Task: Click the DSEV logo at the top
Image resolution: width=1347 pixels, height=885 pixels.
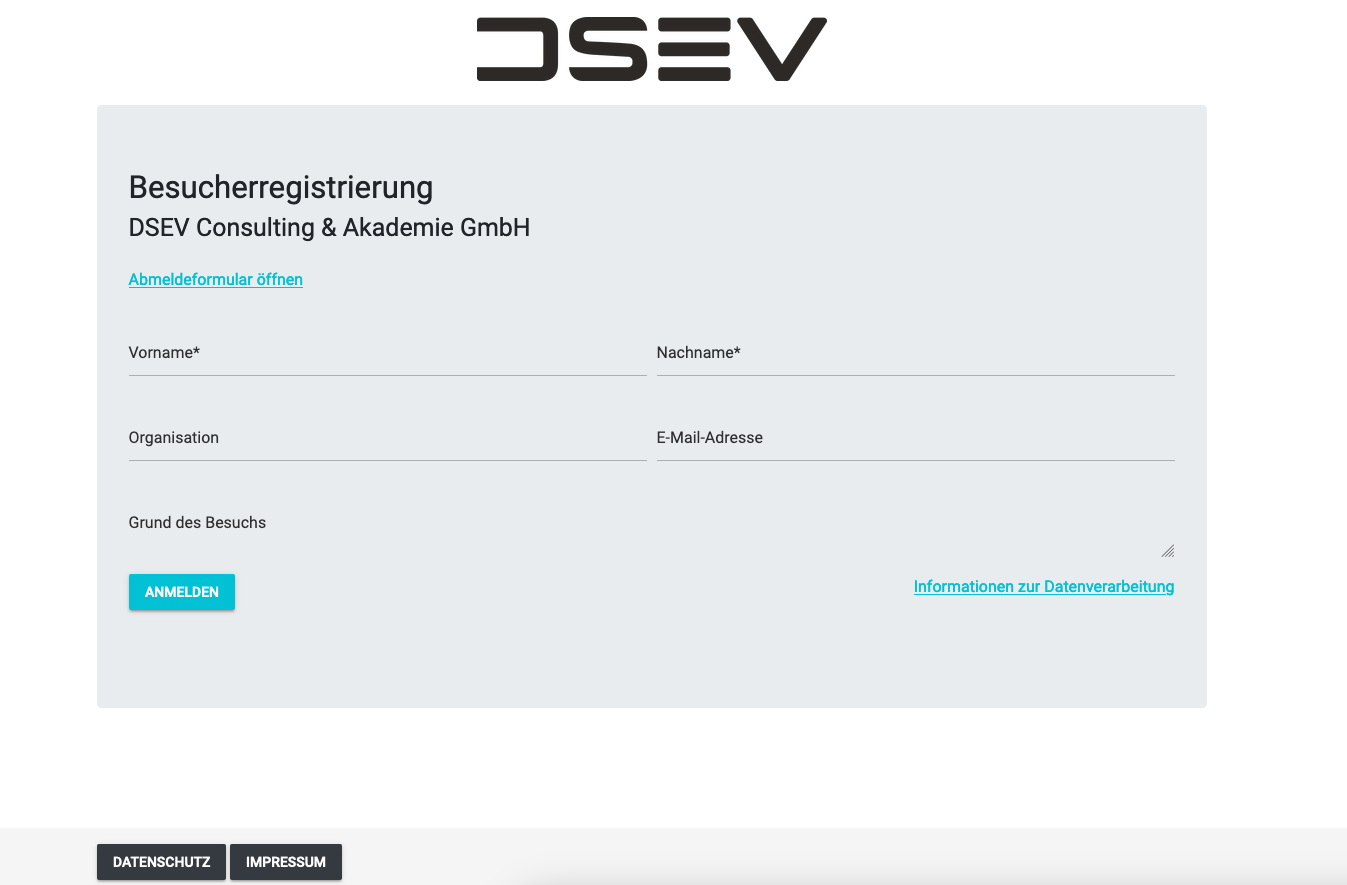Action: (x=651, y=49)
